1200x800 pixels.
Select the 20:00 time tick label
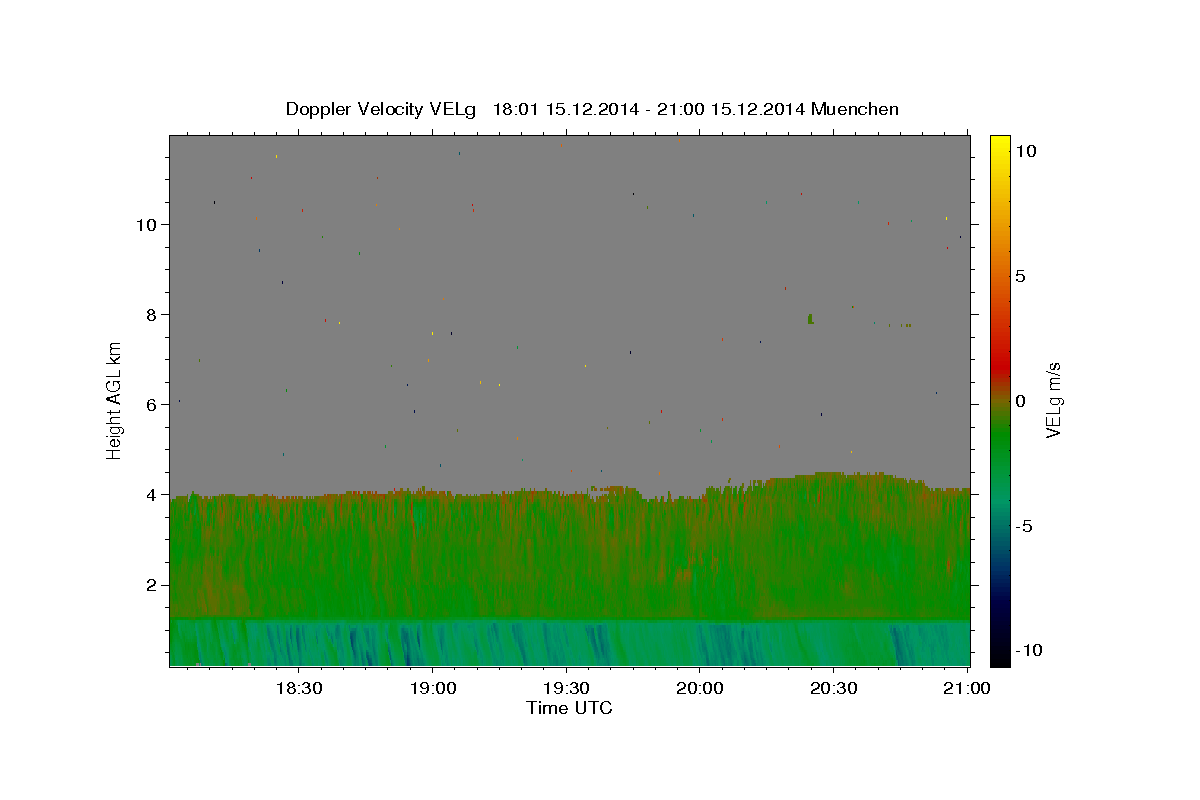(700, 688)
